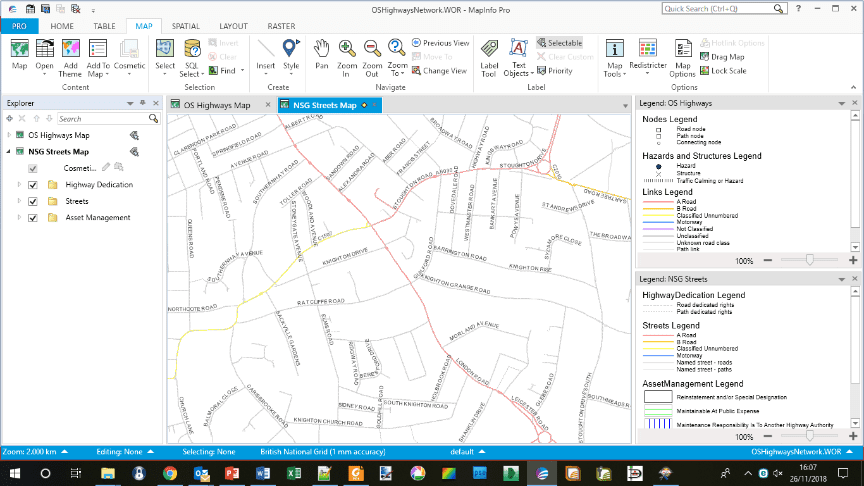Open layer settings for OS Highways Map
The height and width of the screenshot is (486, 864).
click(134, 135)
